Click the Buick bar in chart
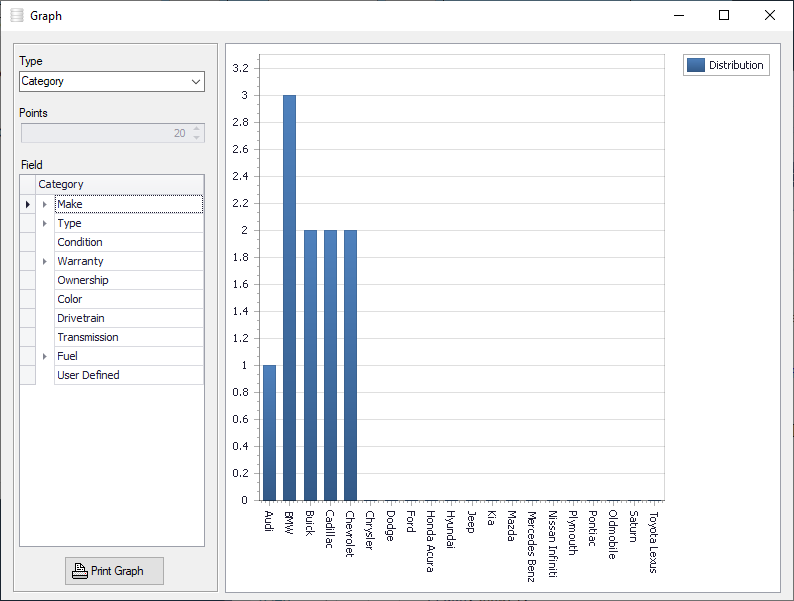This screenshot has width=794, height=601. point(310,366)
